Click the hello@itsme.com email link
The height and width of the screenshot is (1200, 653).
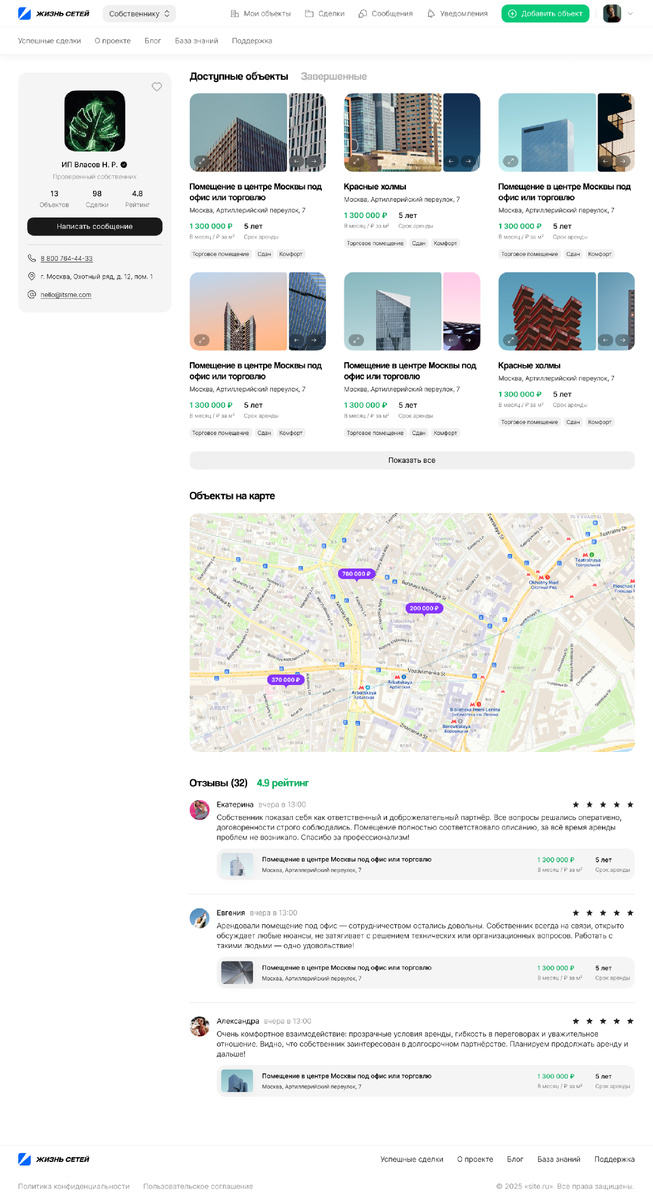[66, 294]
